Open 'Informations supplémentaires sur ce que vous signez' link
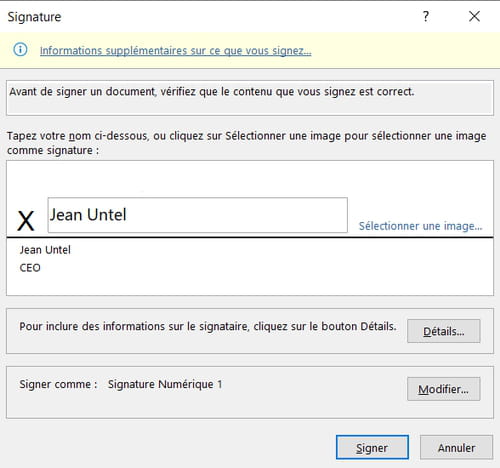 coord(175,51)
